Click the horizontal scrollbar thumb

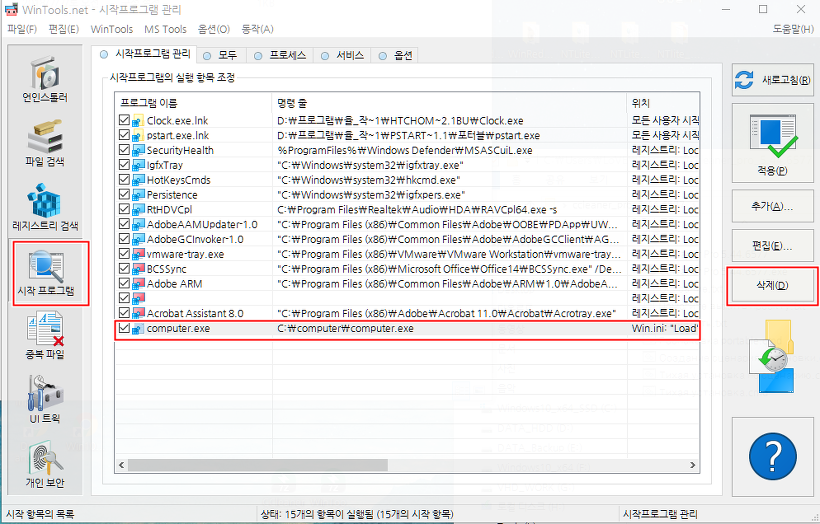click(x=258, y=465)
